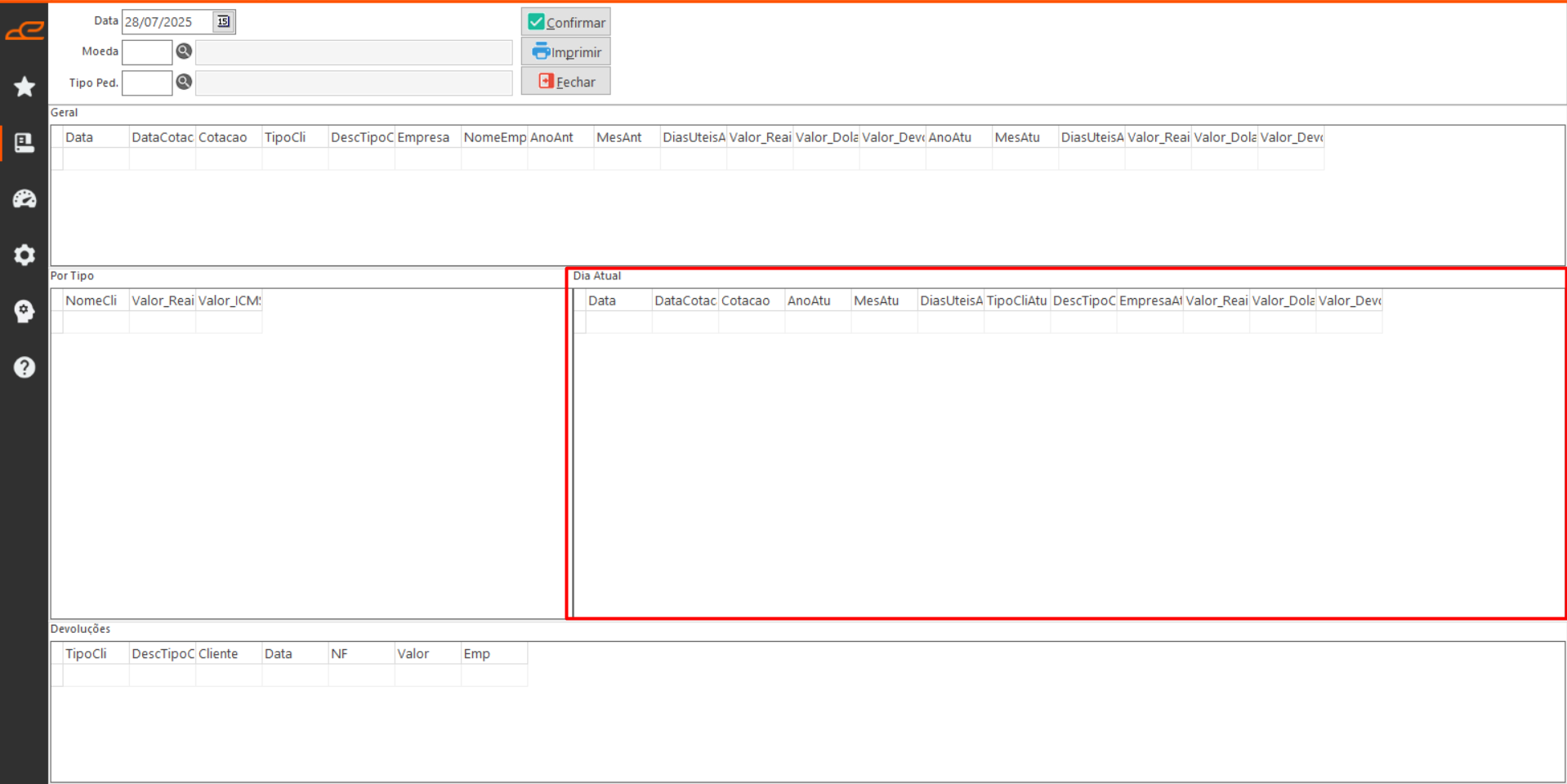Click the NomeCli header in Por Tipo
Screen dimensions: 1567x784
tap(96, 301)
